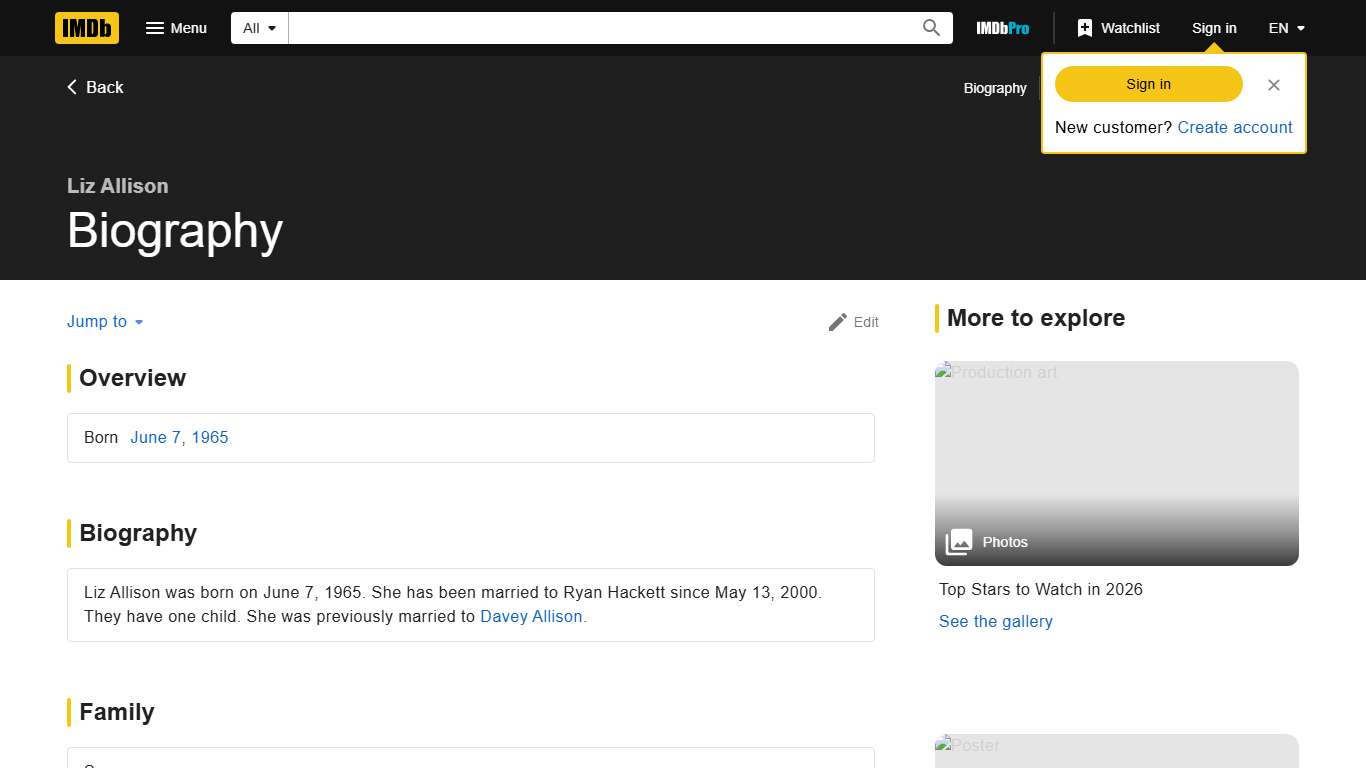Open the Create account link
Viewport: 1366px width, 768px height.
point(1234,127)
